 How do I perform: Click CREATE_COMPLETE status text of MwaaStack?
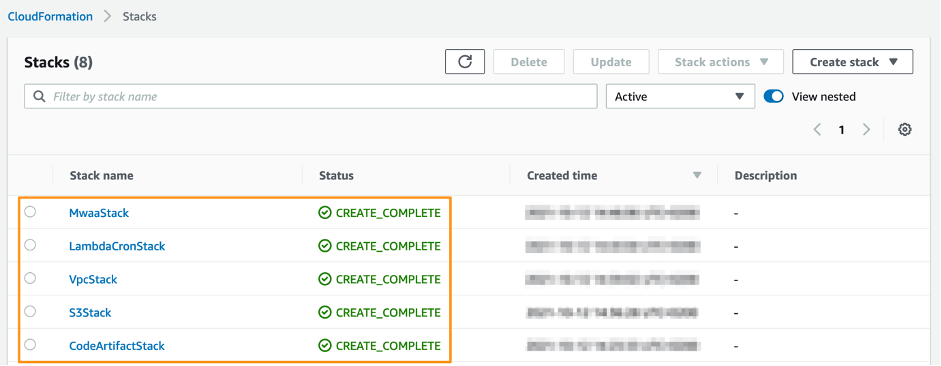[x=388, y=213]
